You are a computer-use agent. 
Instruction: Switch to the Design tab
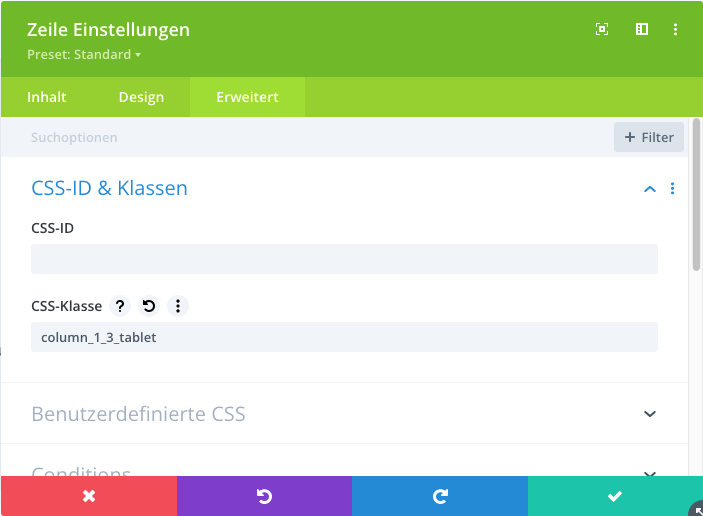[141, 97]
